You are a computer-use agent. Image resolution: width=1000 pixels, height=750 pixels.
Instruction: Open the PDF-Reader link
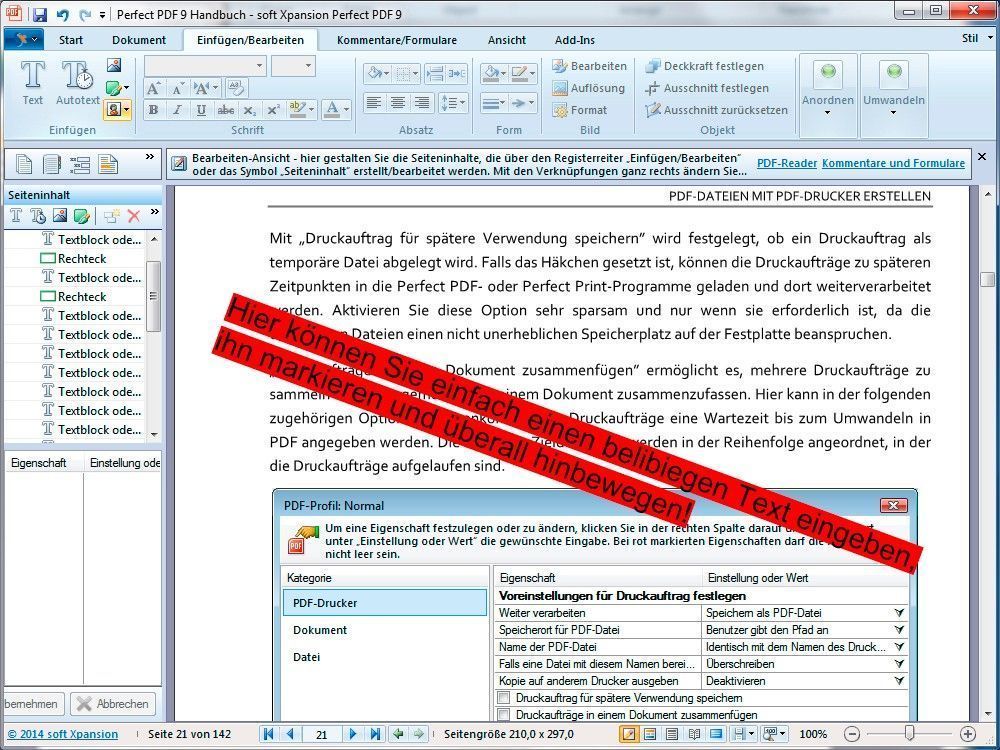786,163
